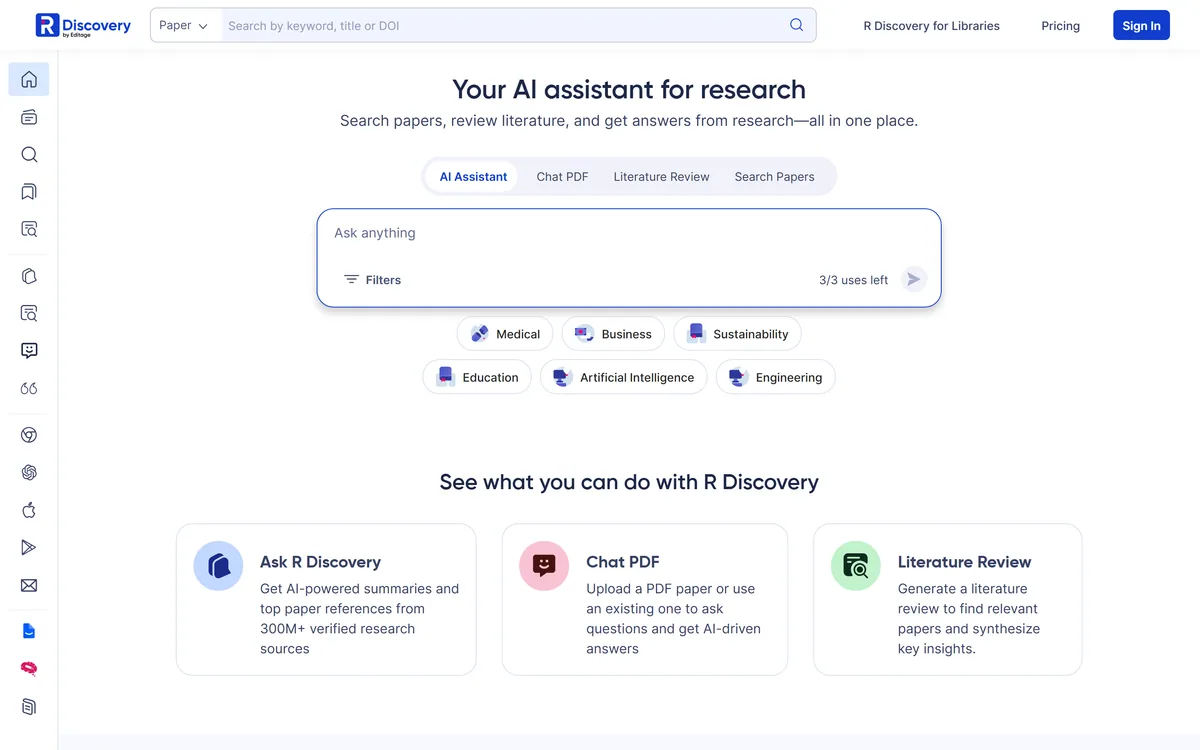Choose the Business topic chip

point(613,334)
